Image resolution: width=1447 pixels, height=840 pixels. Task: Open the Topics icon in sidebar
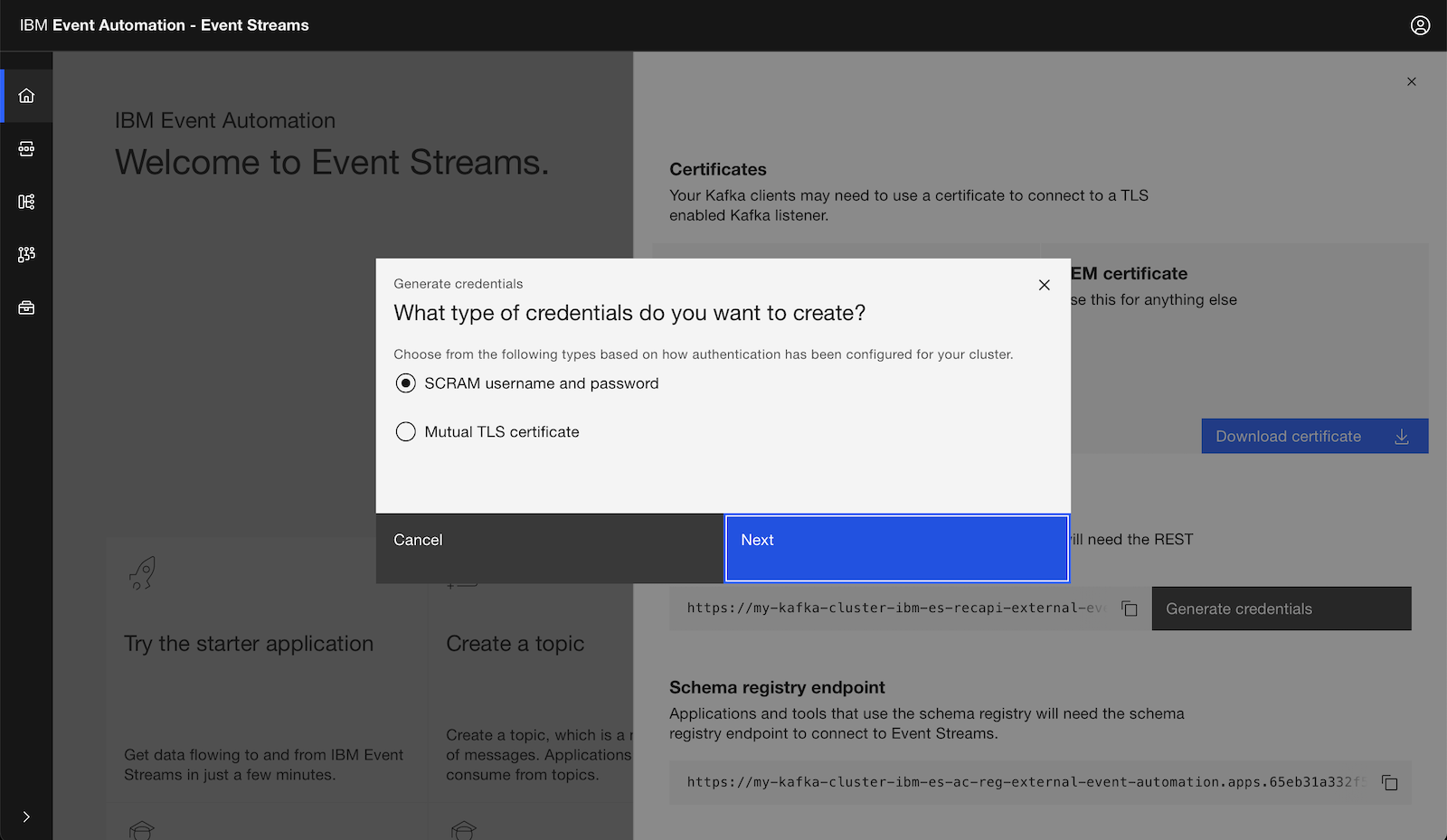26,149
